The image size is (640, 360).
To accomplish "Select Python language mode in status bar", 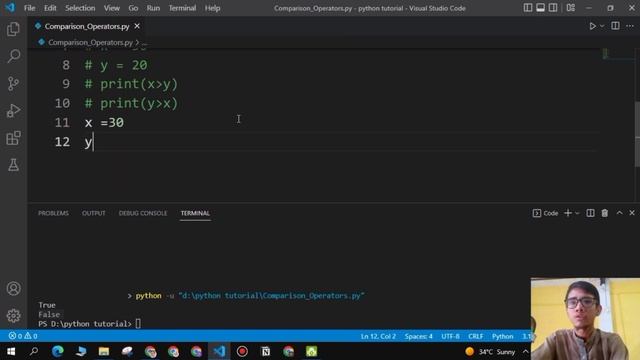I will coord(502,336).
